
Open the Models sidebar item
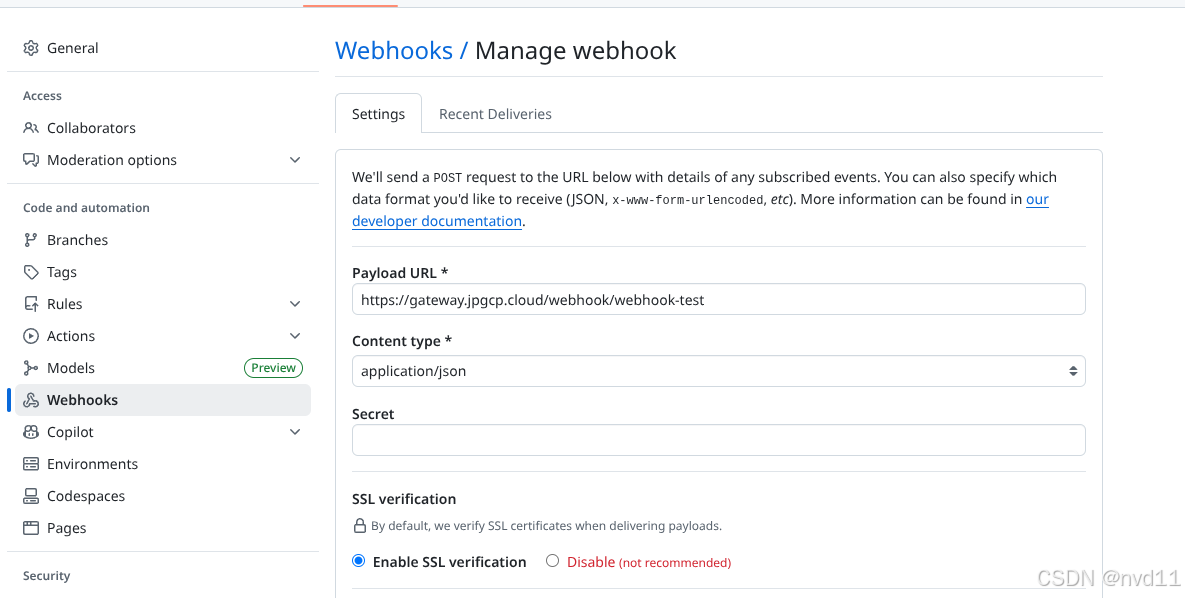point(162,368)
